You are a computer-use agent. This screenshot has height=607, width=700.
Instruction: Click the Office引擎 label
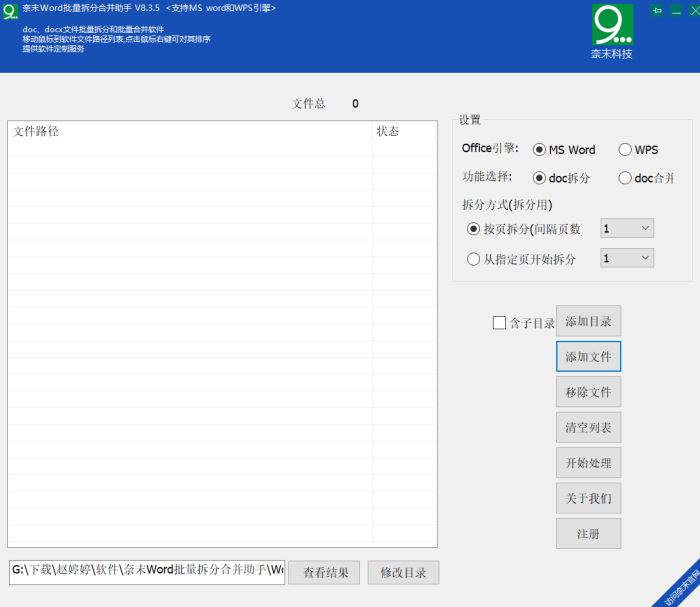coord(490,148)
